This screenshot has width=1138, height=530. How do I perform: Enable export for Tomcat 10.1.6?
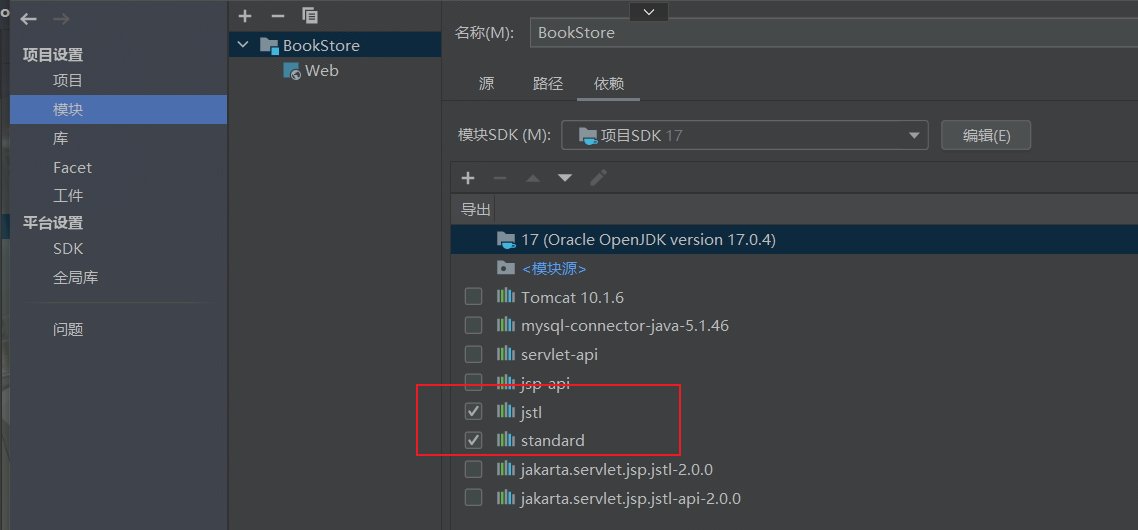point(474,297)
